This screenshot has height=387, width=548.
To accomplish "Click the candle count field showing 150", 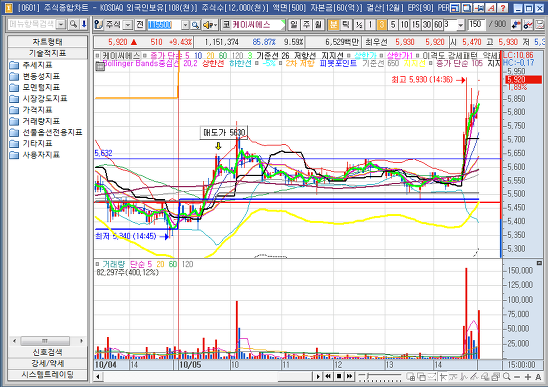I will coord(476,24).
